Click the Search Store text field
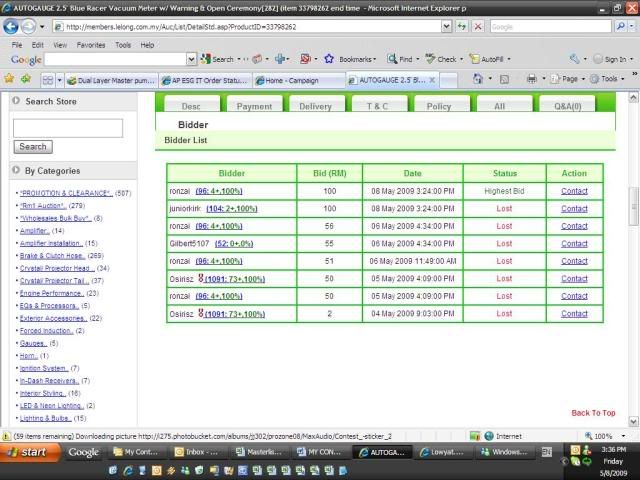This screenshot has width=640, height=480. pos(68,128)
